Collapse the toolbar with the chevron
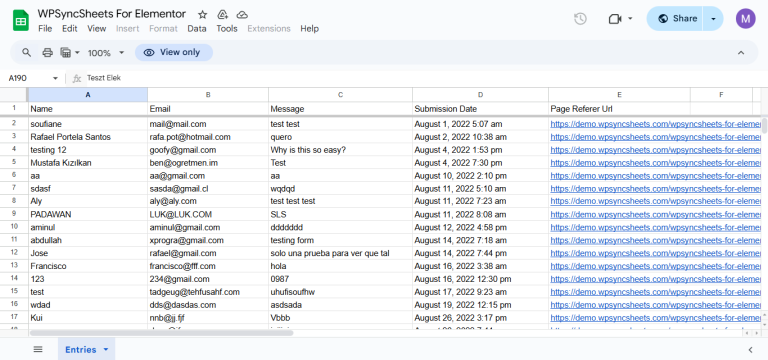The image size is (768, 360). (x=741, y=53)
